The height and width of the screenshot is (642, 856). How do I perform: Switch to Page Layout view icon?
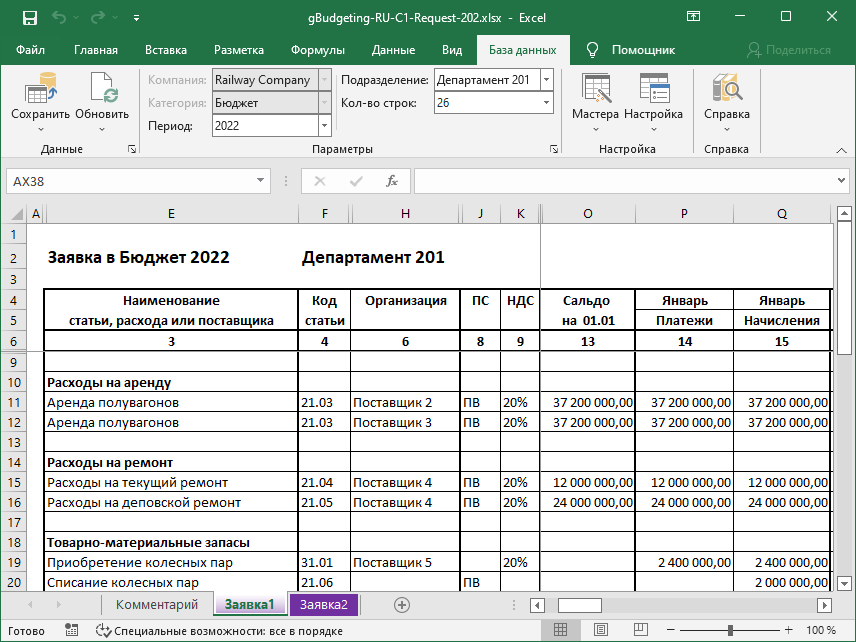601,630
